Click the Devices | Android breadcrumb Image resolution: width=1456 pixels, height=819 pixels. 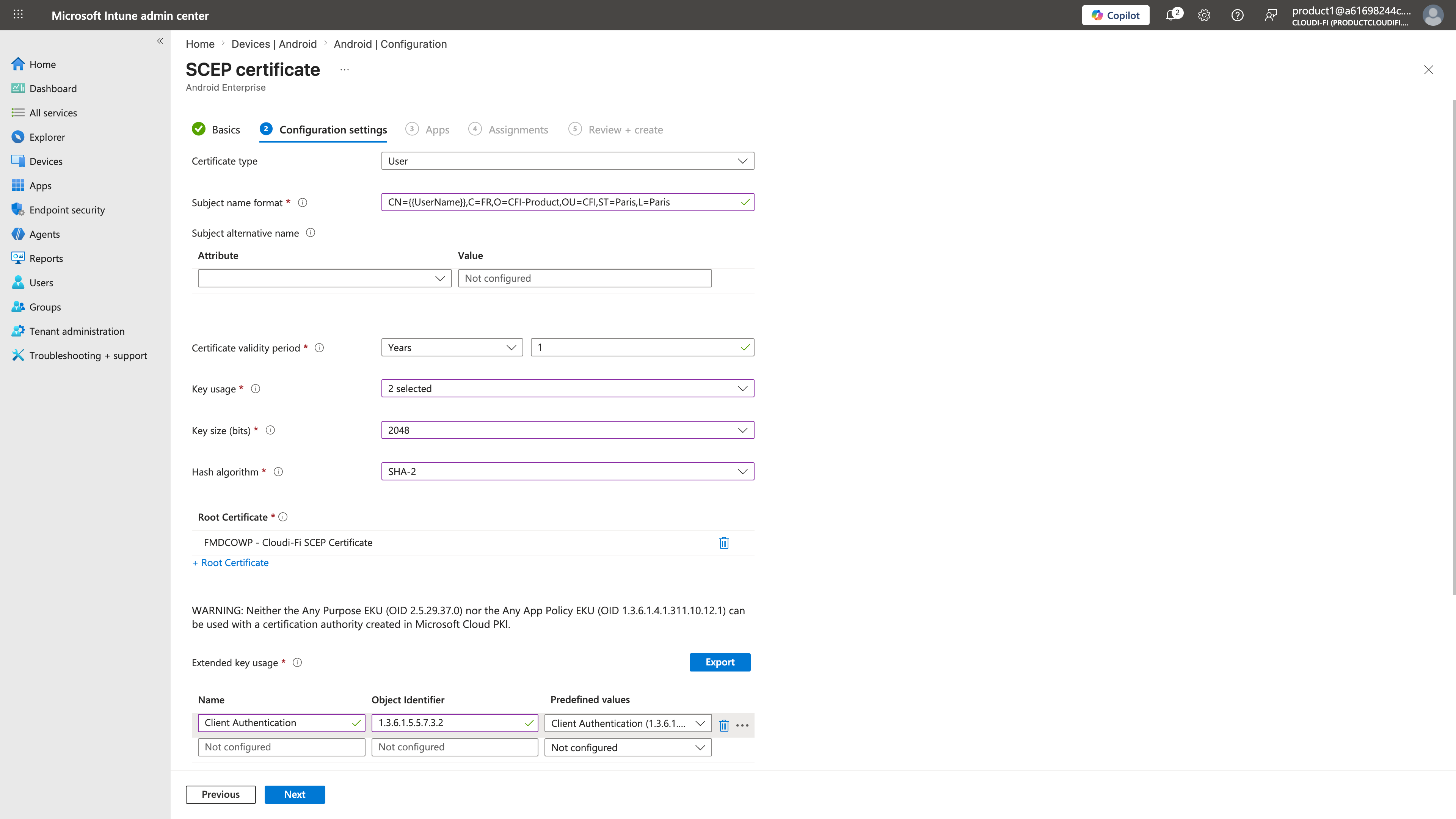click(x=274, y=44)
